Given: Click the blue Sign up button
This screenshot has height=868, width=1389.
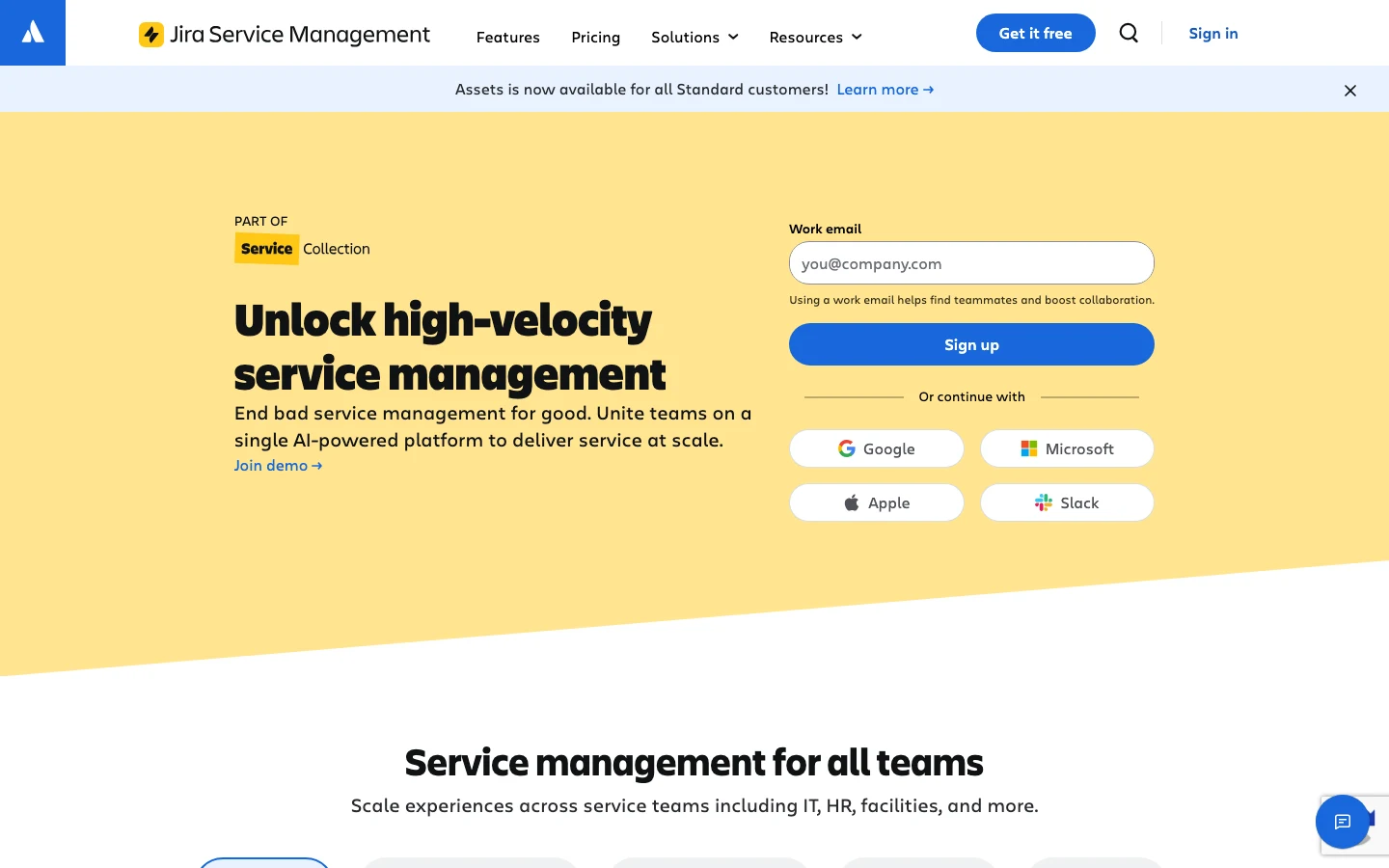Looking at the screenshot, I should [971, 344].
